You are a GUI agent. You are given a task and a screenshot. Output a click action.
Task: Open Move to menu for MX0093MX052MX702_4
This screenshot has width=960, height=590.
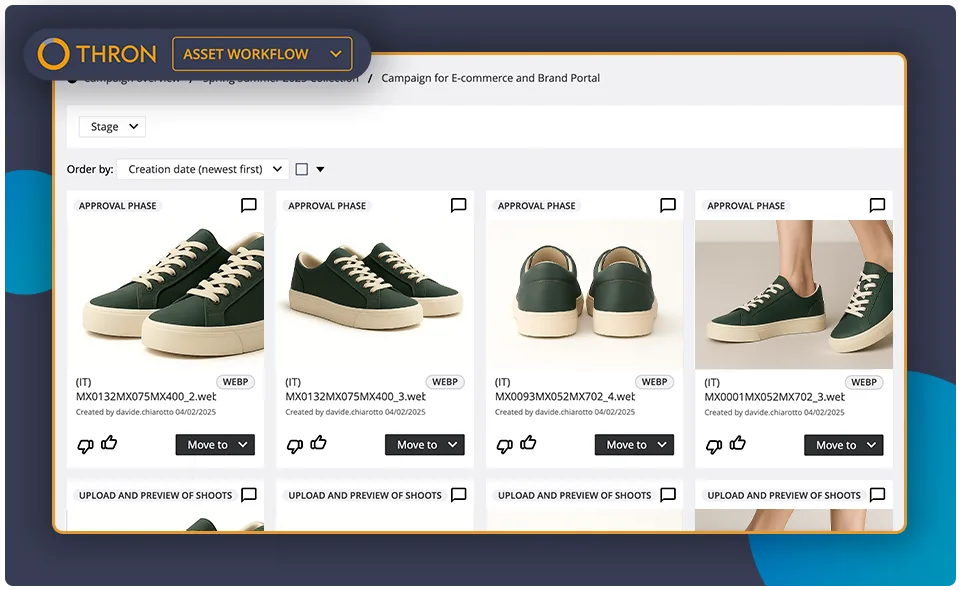click(x=634, y=445)
